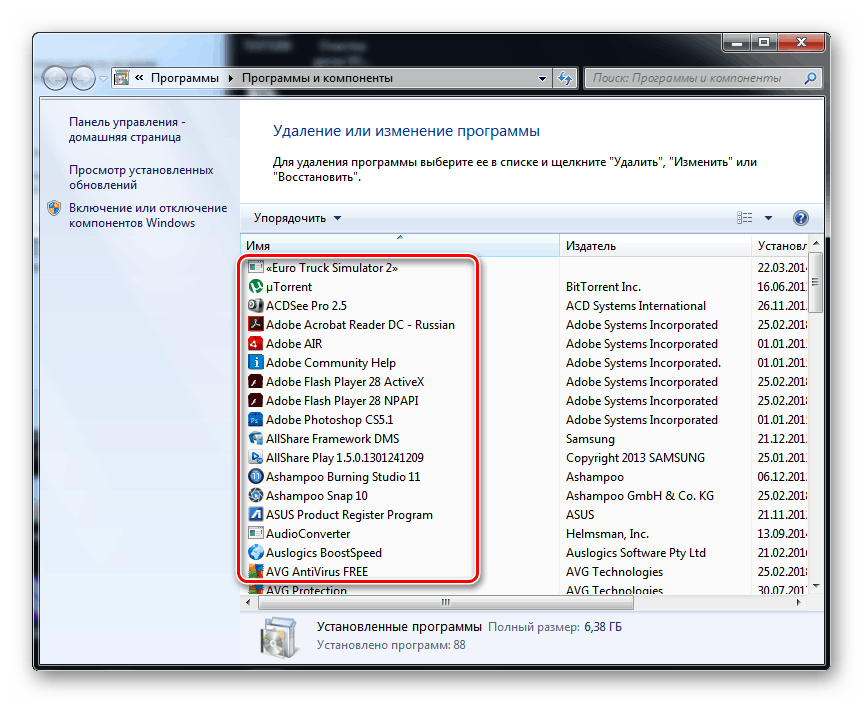Screen dimensions: 864x704
Task: Click the AudioConverter program icon
Action: pyautogui.click(x=256, y=534)
